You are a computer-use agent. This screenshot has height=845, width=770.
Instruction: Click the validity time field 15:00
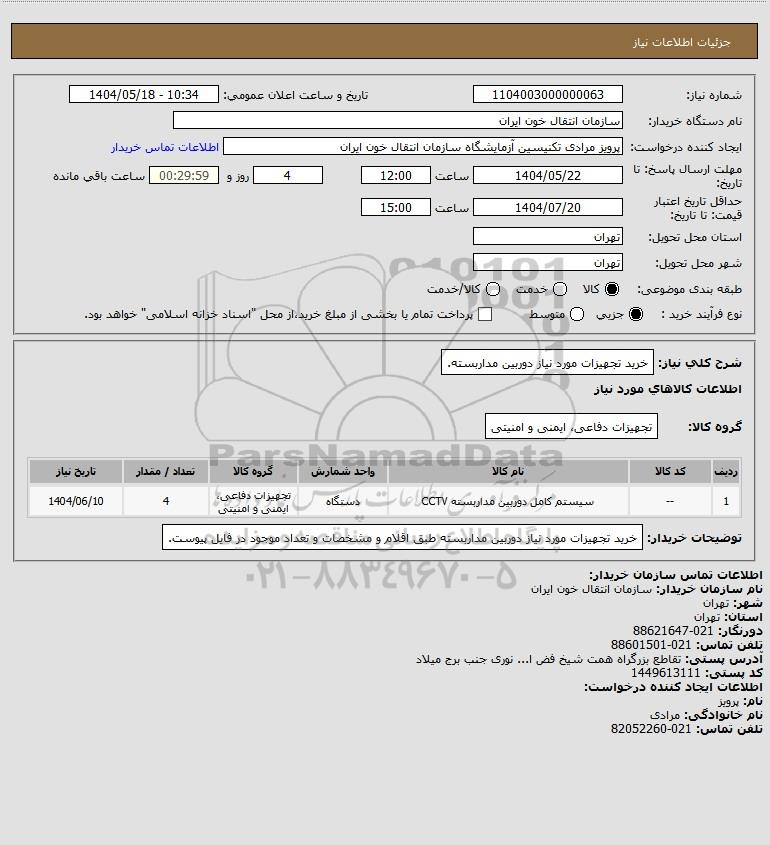tap(396, 207)
